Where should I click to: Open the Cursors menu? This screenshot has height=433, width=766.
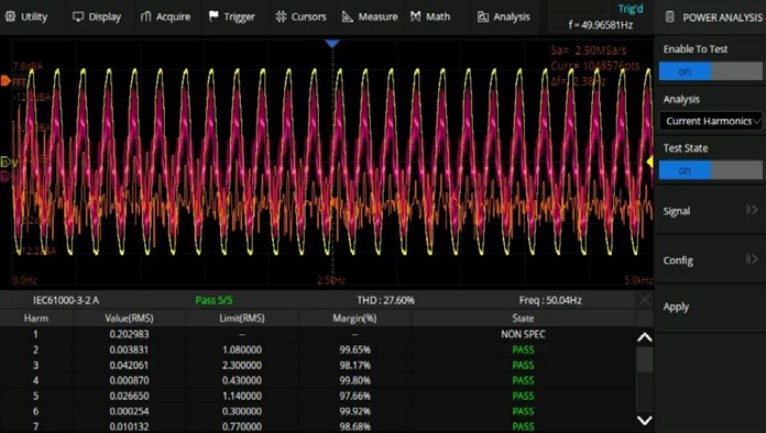[300, 17]
